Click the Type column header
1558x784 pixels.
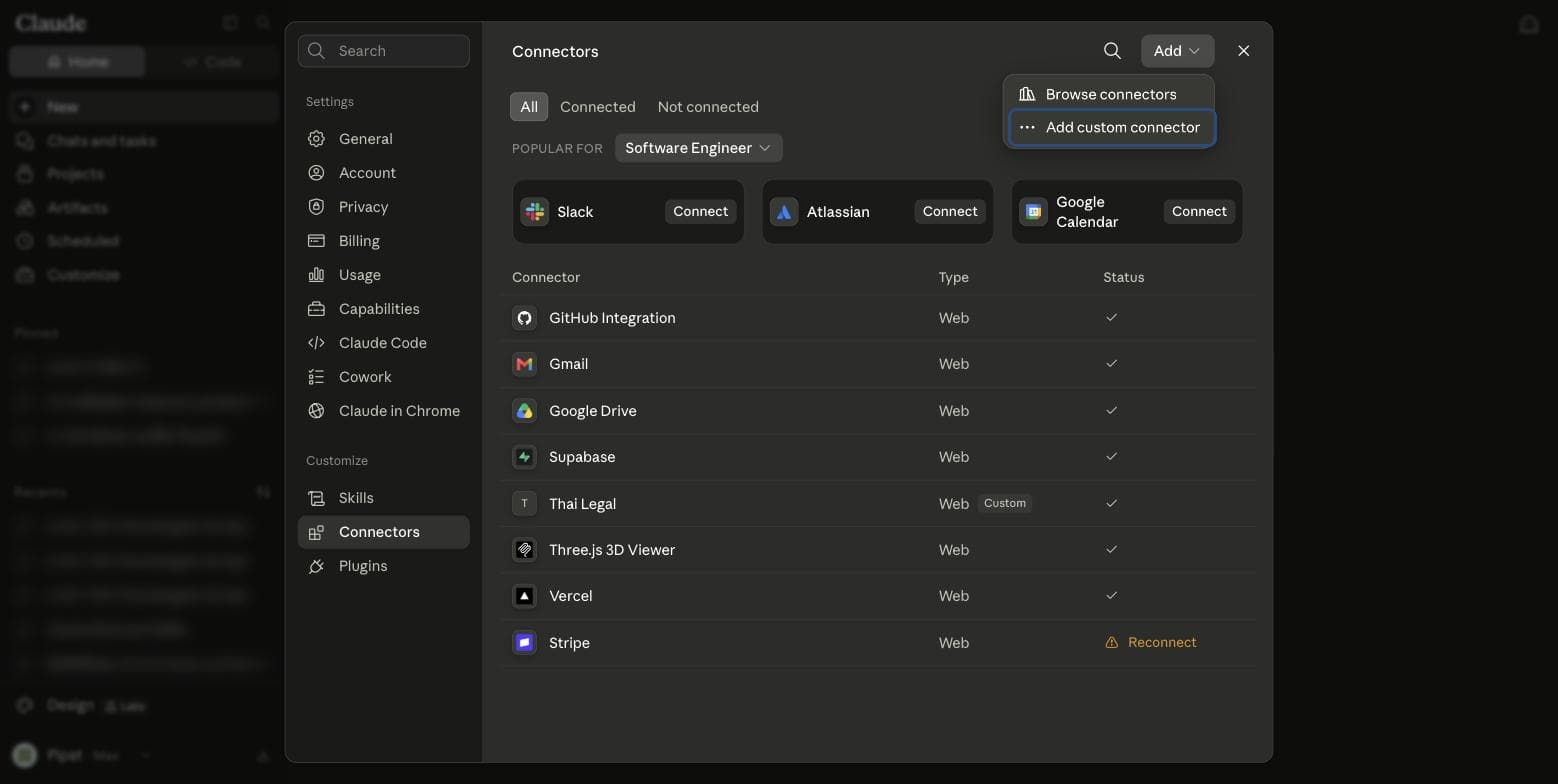(x=953, y=277)
